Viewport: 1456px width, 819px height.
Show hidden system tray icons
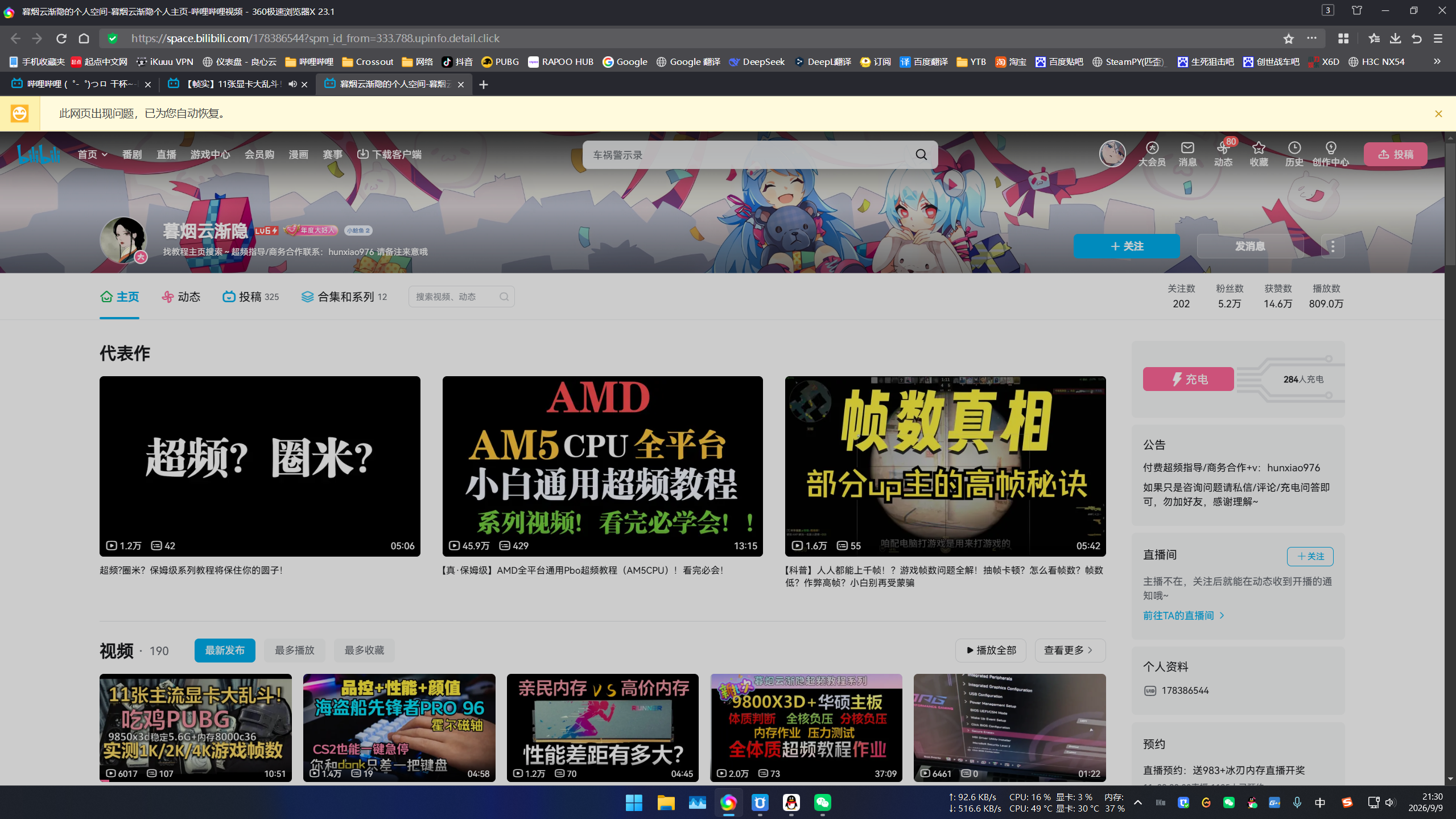(x=1138, y=802)
